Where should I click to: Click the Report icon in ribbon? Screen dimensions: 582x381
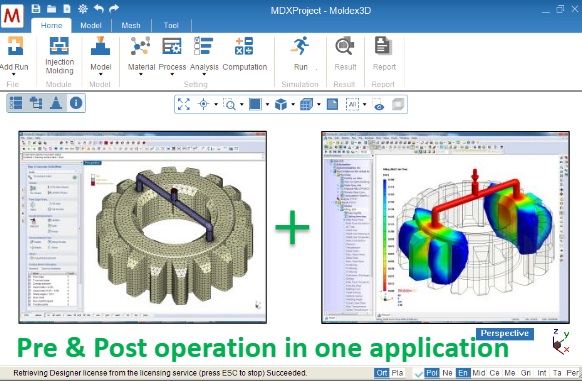coord(384,46)
